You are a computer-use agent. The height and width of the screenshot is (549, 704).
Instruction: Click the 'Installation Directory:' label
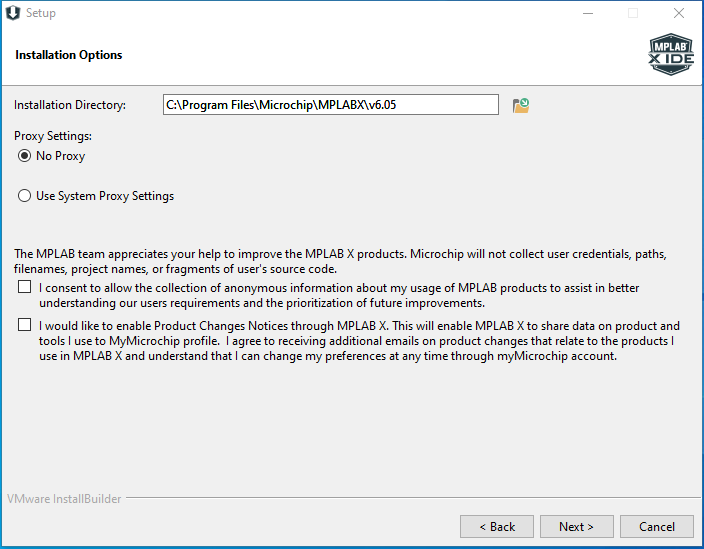70,105
